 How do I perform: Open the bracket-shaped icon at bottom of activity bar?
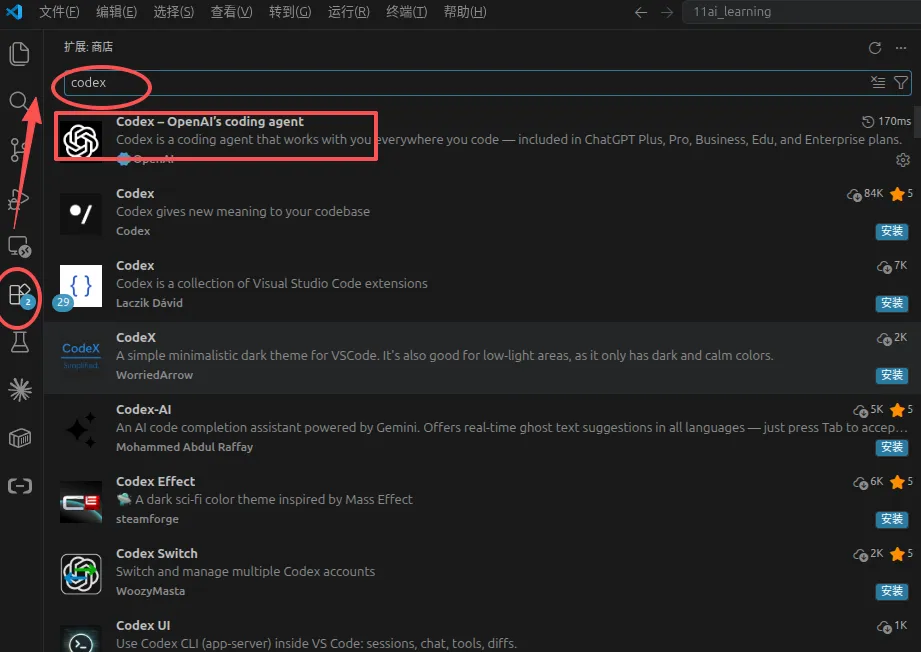(20, 486)
